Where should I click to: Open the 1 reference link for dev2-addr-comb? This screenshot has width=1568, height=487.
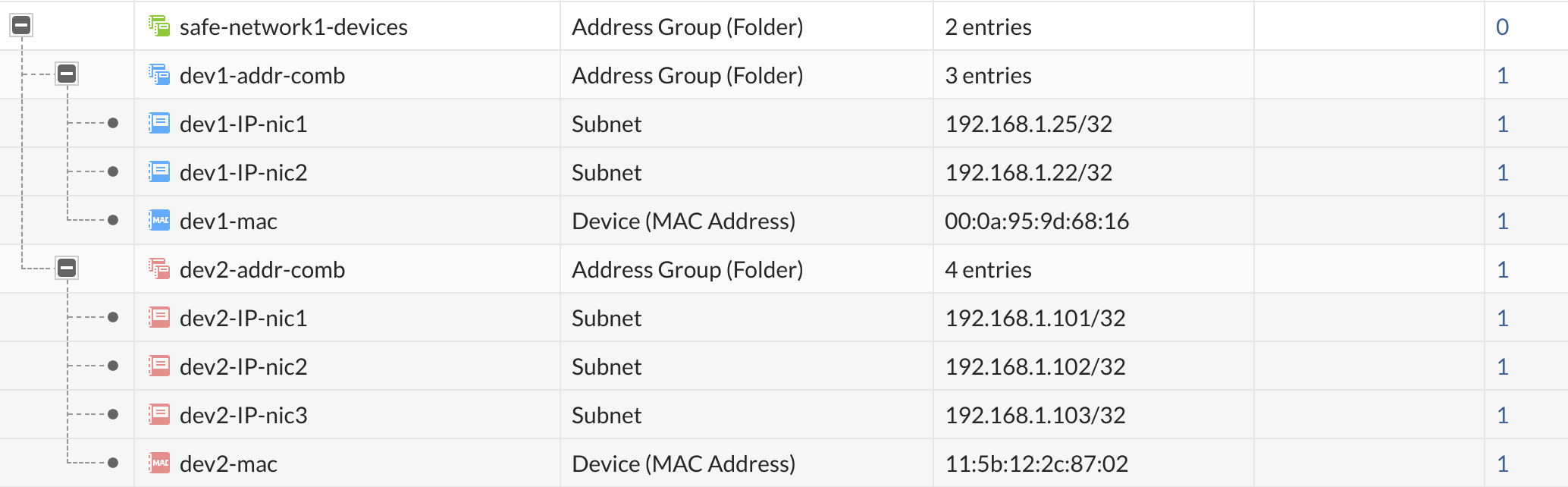tap(1502, 269)
